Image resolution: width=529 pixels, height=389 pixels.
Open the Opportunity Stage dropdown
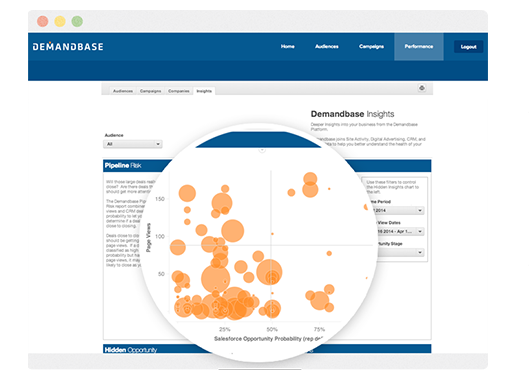coord(400,252)
